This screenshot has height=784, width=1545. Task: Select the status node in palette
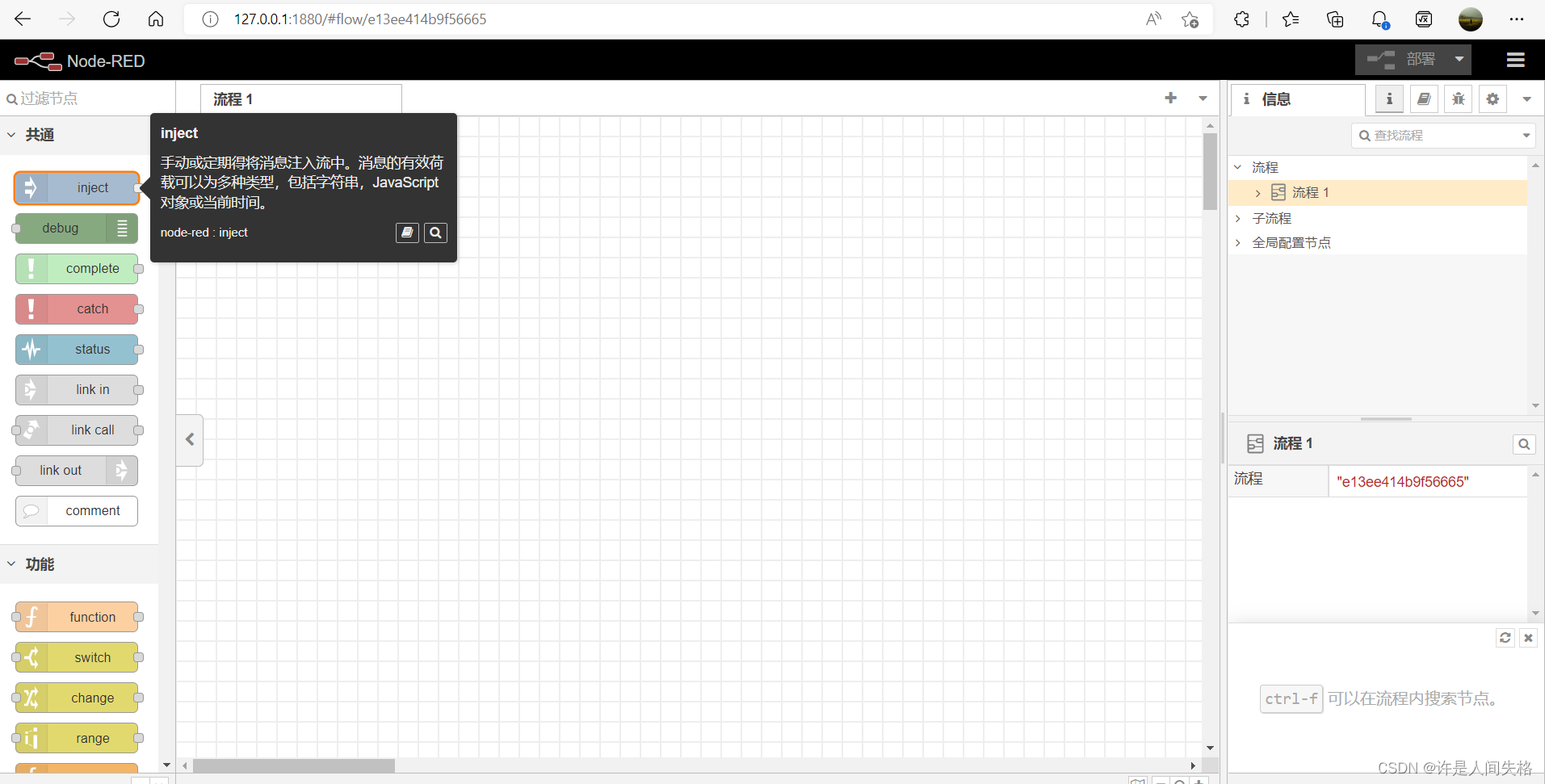77,350
